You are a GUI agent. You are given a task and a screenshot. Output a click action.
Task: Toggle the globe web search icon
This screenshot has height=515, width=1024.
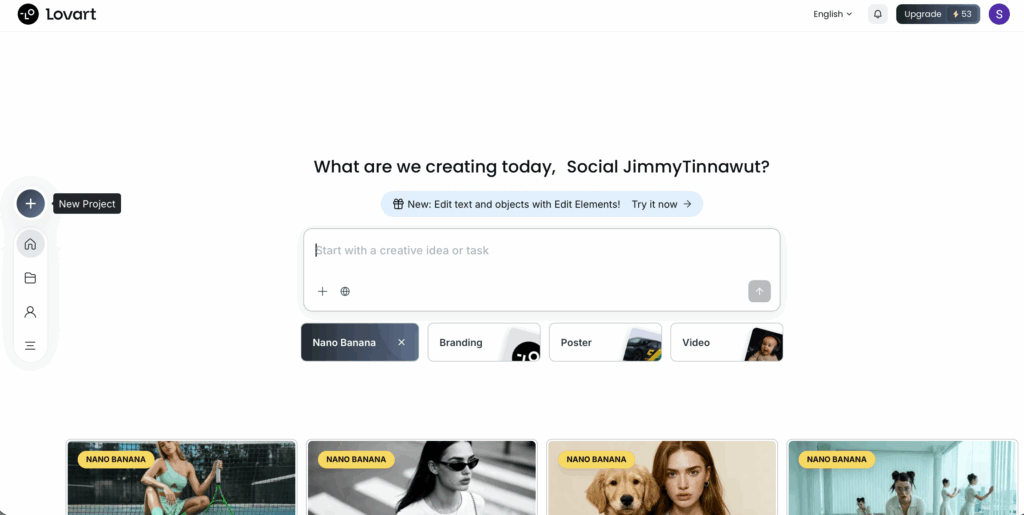tap(345, 291)
